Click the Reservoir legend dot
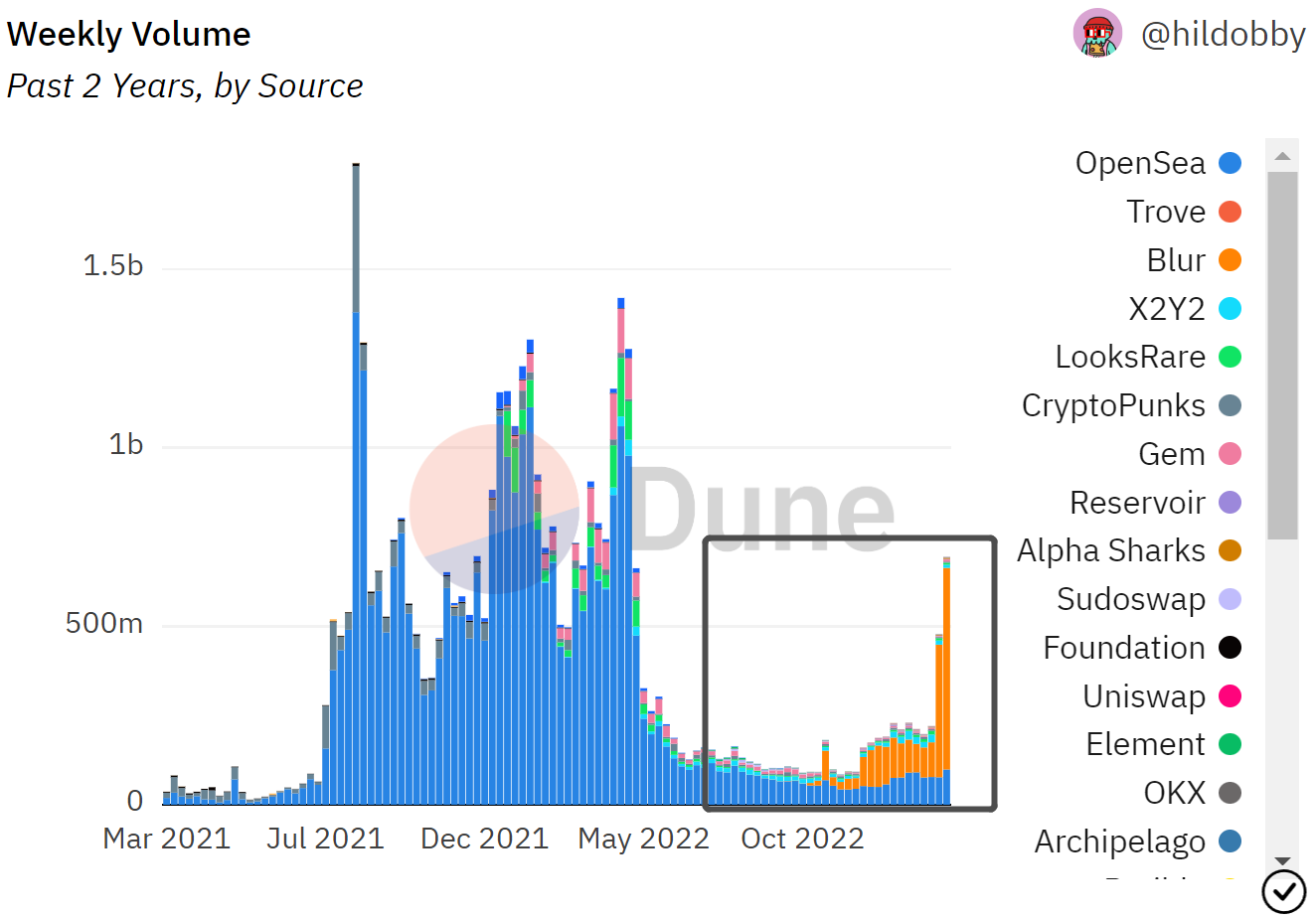The width and height of the screenshot is (1316, 919). tap(1230, 503)
